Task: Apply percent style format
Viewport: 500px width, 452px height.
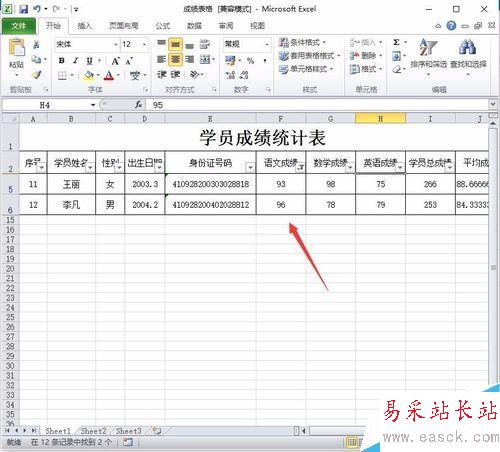Action: 250,61
